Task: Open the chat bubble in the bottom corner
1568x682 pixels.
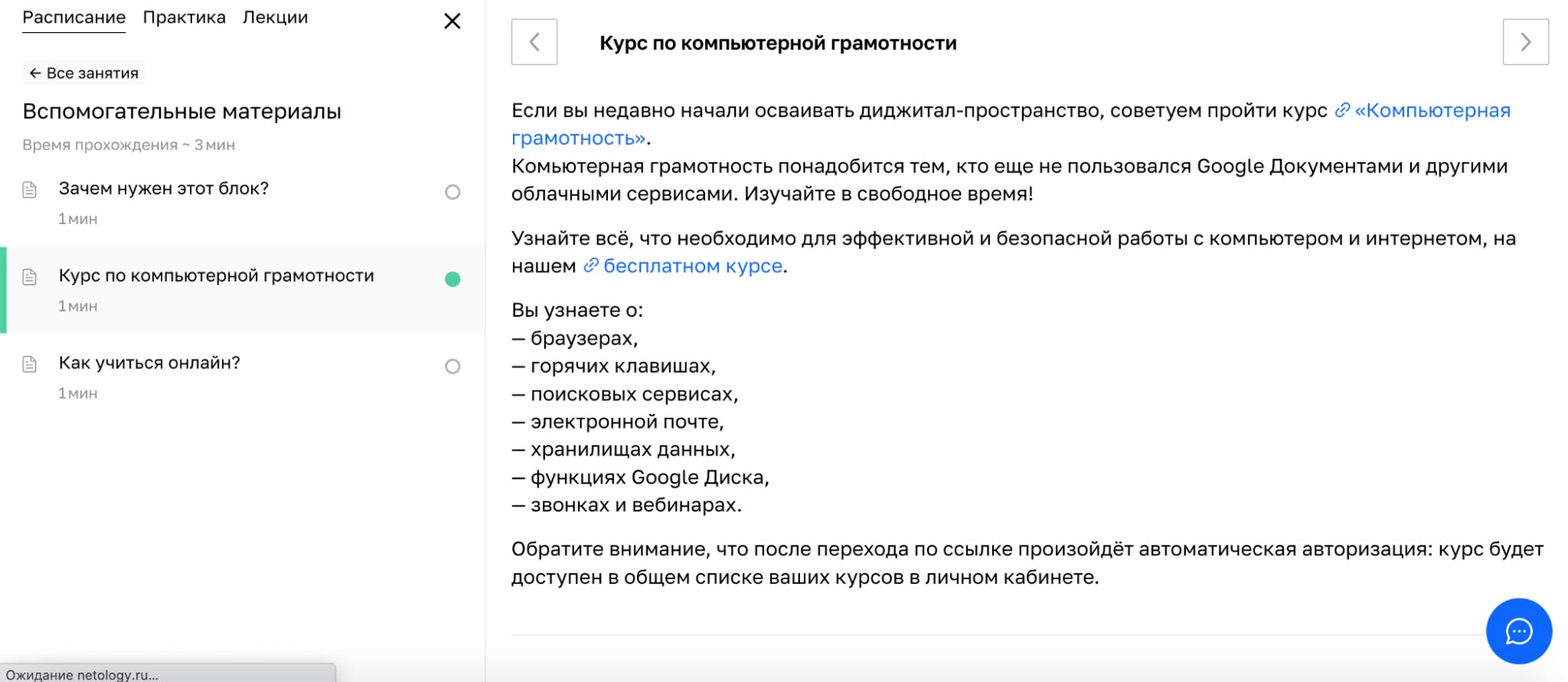Action: coord(1518,632)
